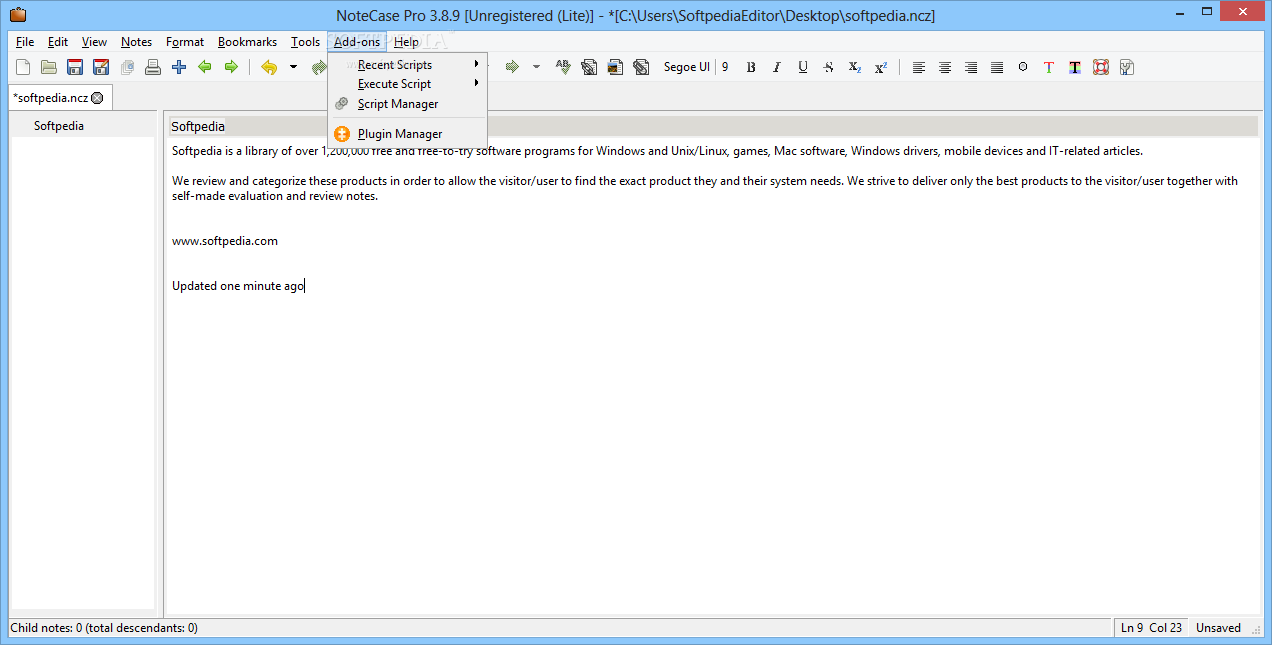
Task: Click the Save As floppy-with-pencil icon
Action: [101, 67]
